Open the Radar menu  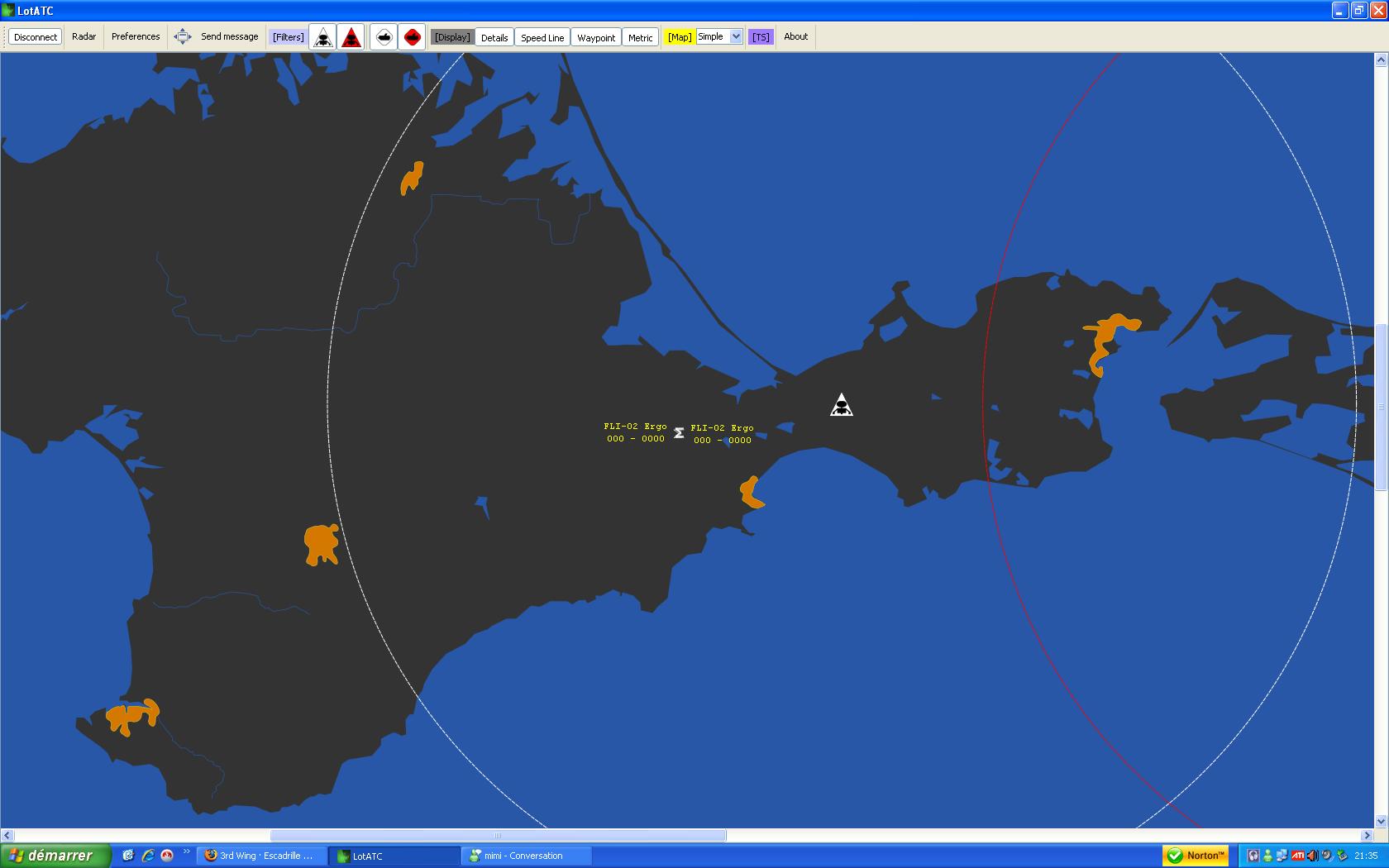point(84,36)
